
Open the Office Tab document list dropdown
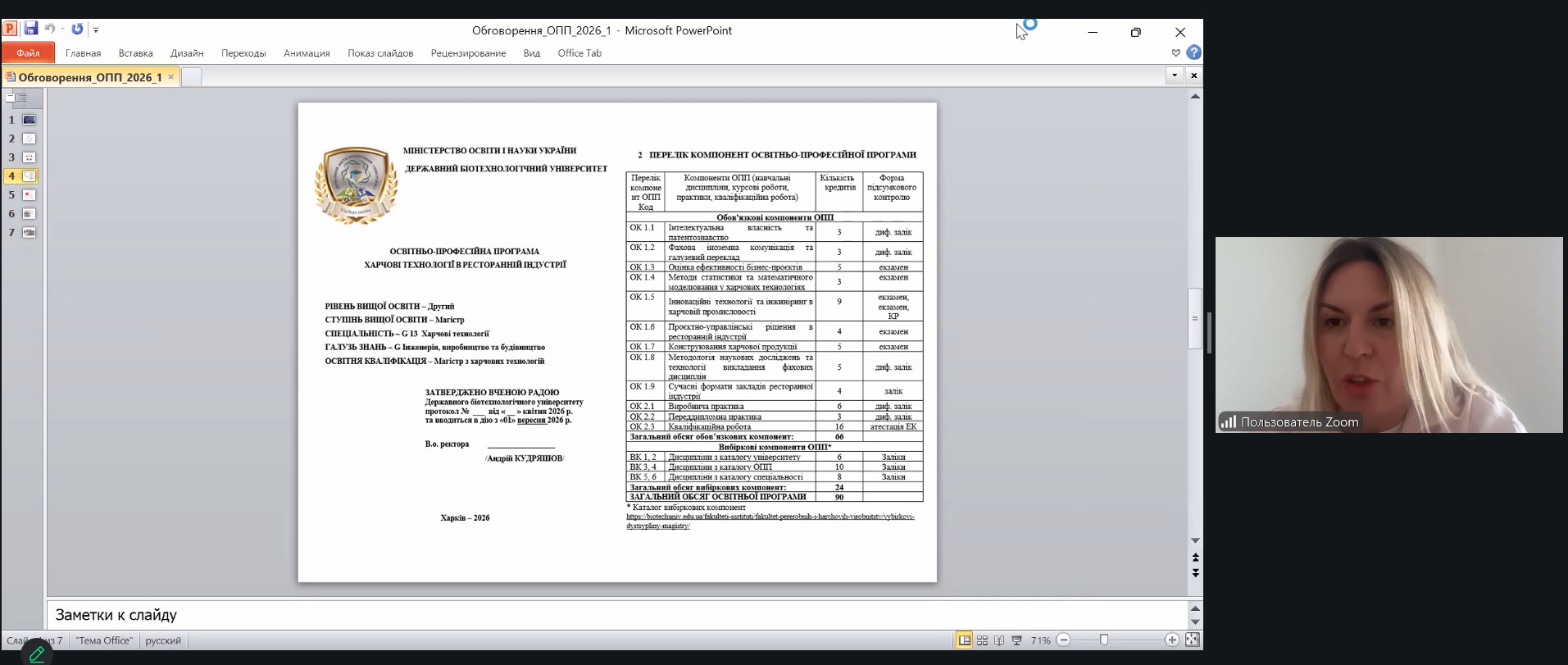click(1175, 75)
